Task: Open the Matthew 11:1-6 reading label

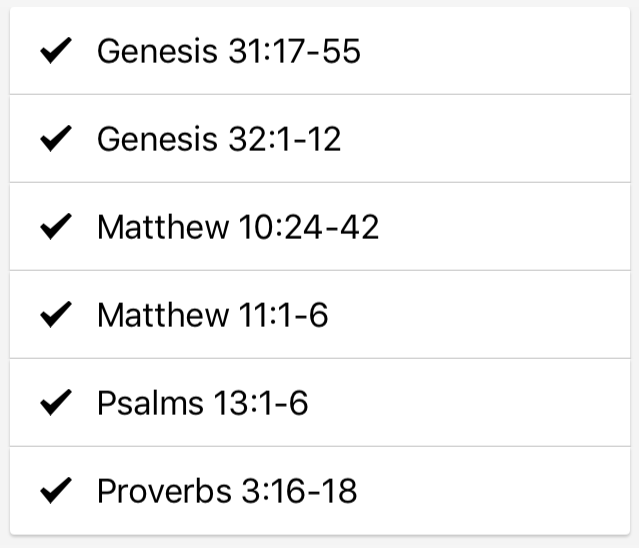Action: point(212,315)
